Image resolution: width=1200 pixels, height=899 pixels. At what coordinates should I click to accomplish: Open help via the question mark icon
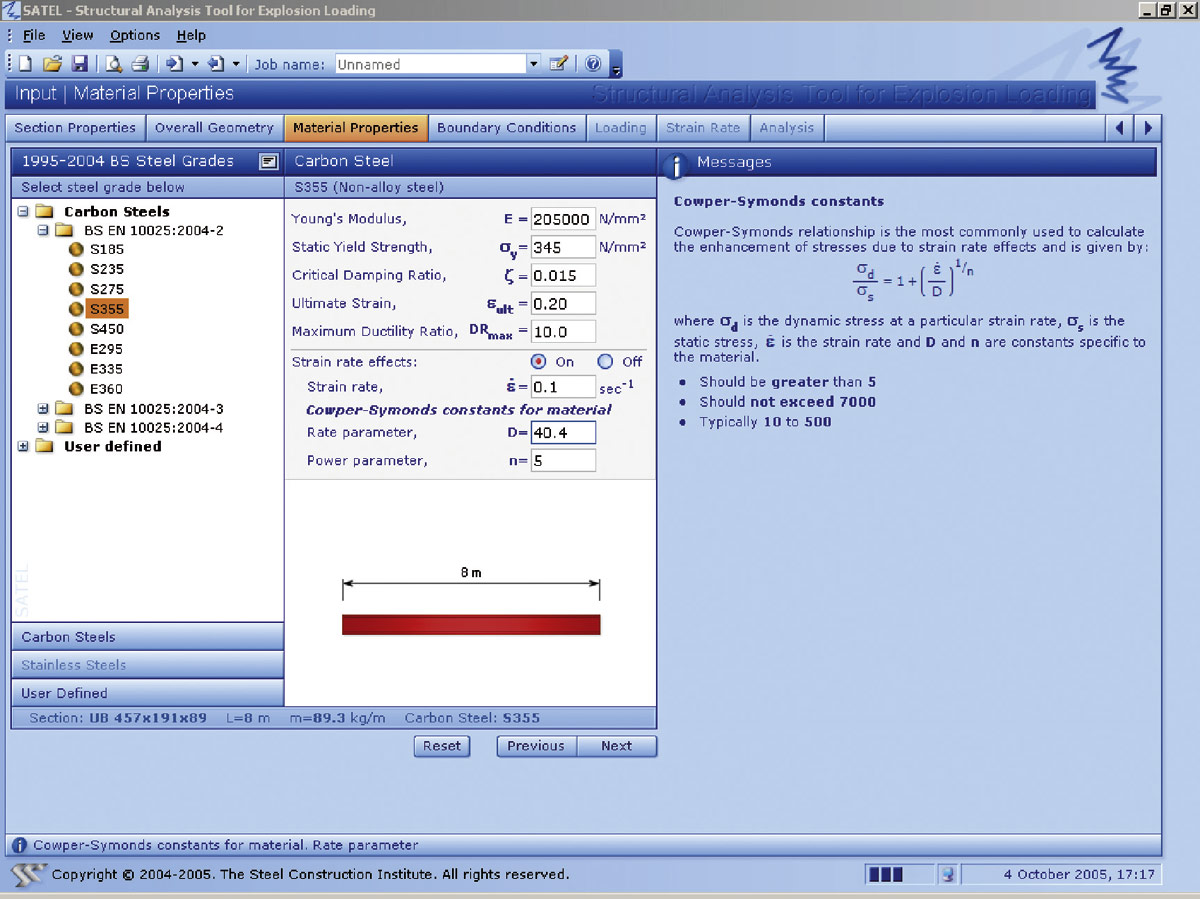tap(593, 64)
